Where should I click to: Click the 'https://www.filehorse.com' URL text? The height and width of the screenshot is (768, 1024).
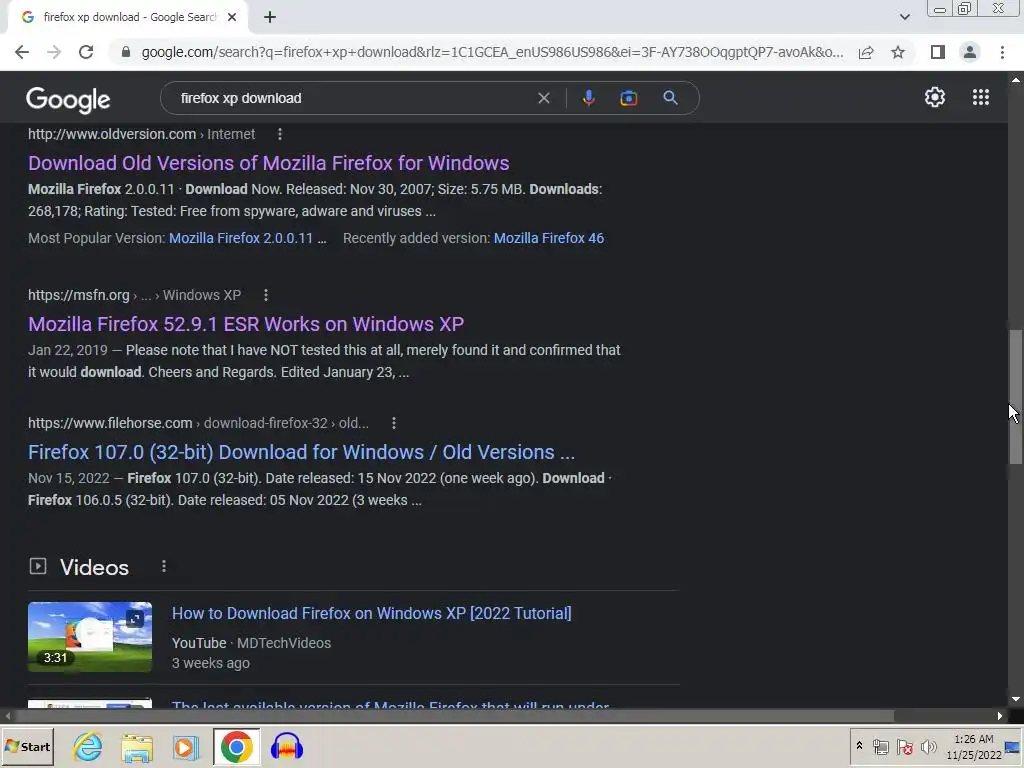[110, 423]
